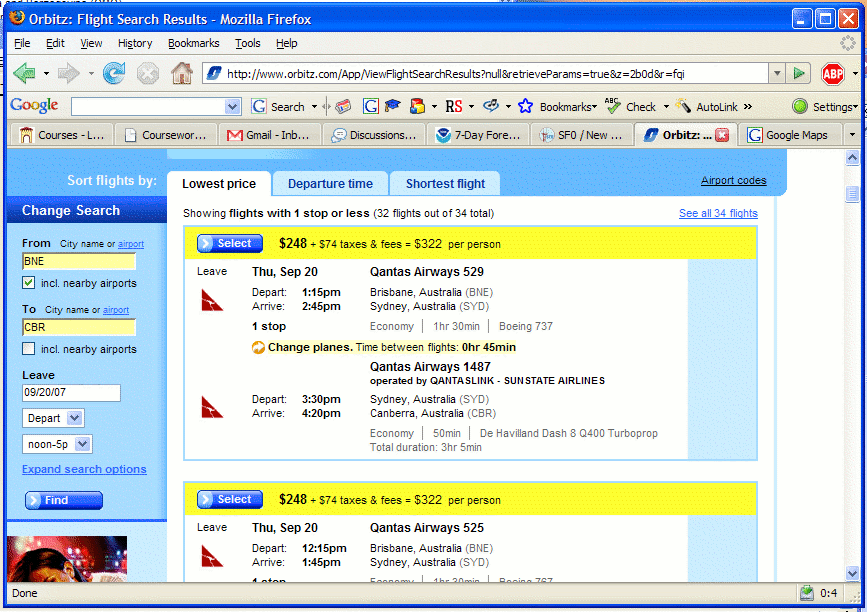Switch to the Google Maps tab
Viewport: 867px width, 612px height.
[788, 135]
